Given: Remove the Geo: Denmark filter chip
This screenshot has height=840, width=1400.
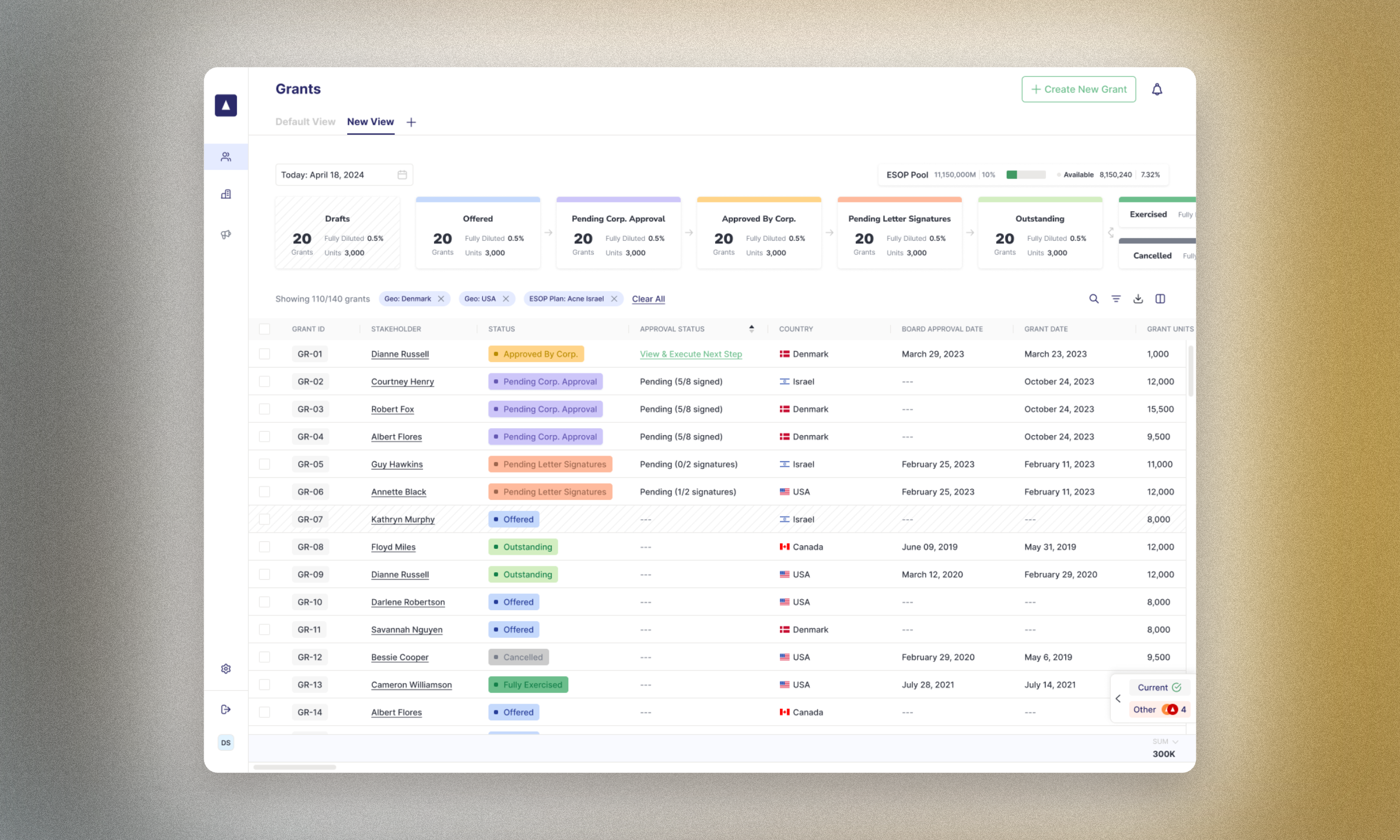Looking at the screenshot, I should (x=441, y=299).
